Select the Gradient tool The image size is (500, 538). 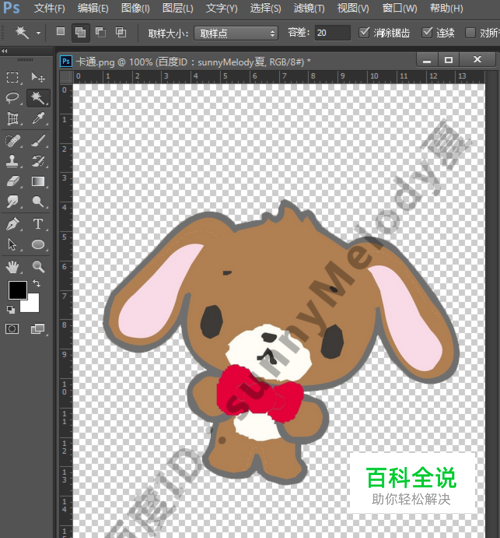tap(38, 182)
